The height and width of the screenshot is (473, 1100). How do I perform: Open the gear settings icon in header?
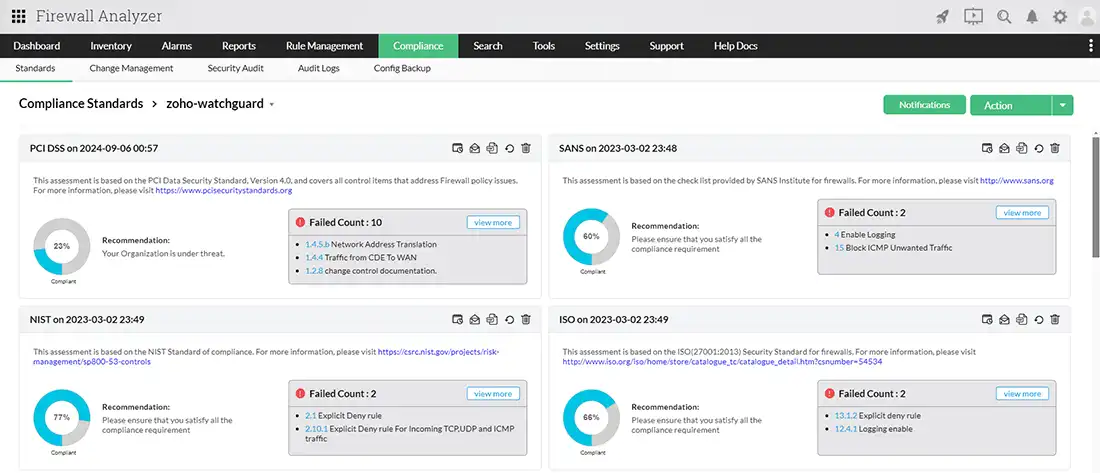(x=1059, y=17)
